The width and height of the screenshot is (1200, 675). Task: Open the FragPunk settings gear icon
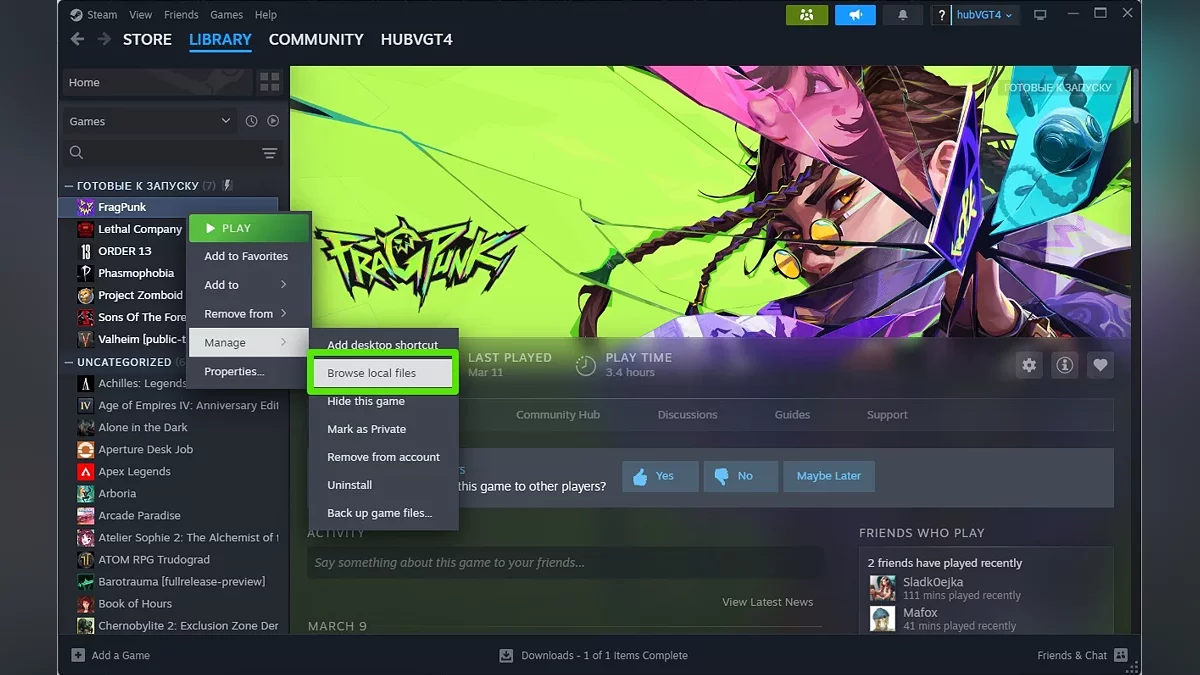coord(1028,365)
